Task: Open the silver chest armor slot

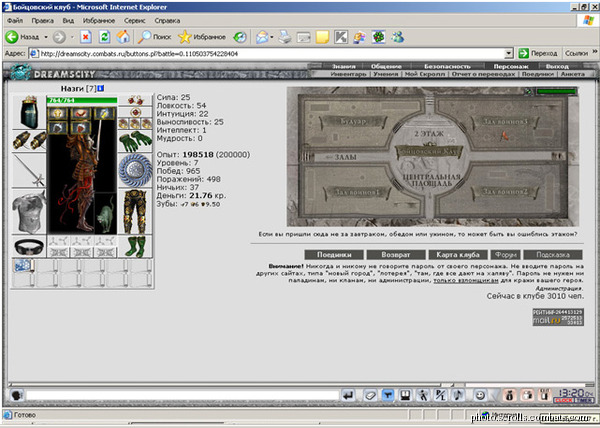Action: pos(29,212)
